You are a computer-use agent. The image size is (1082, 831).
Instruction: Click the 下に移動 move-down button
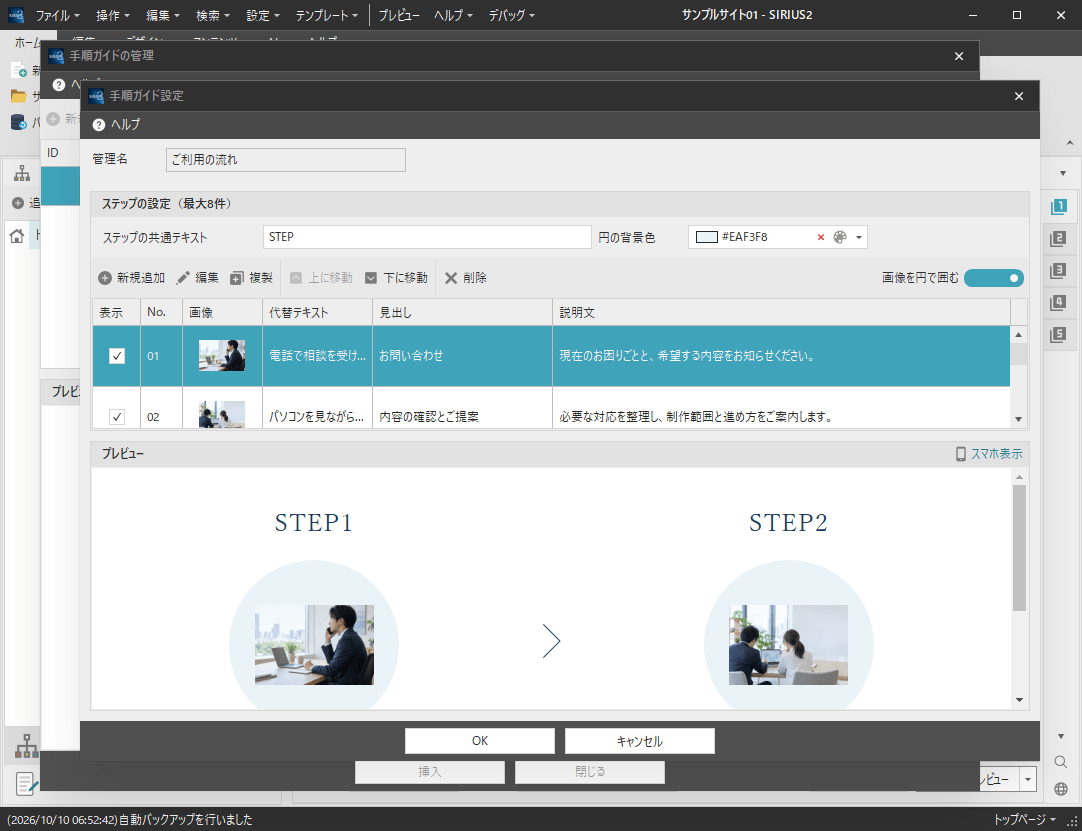[396, 277]
